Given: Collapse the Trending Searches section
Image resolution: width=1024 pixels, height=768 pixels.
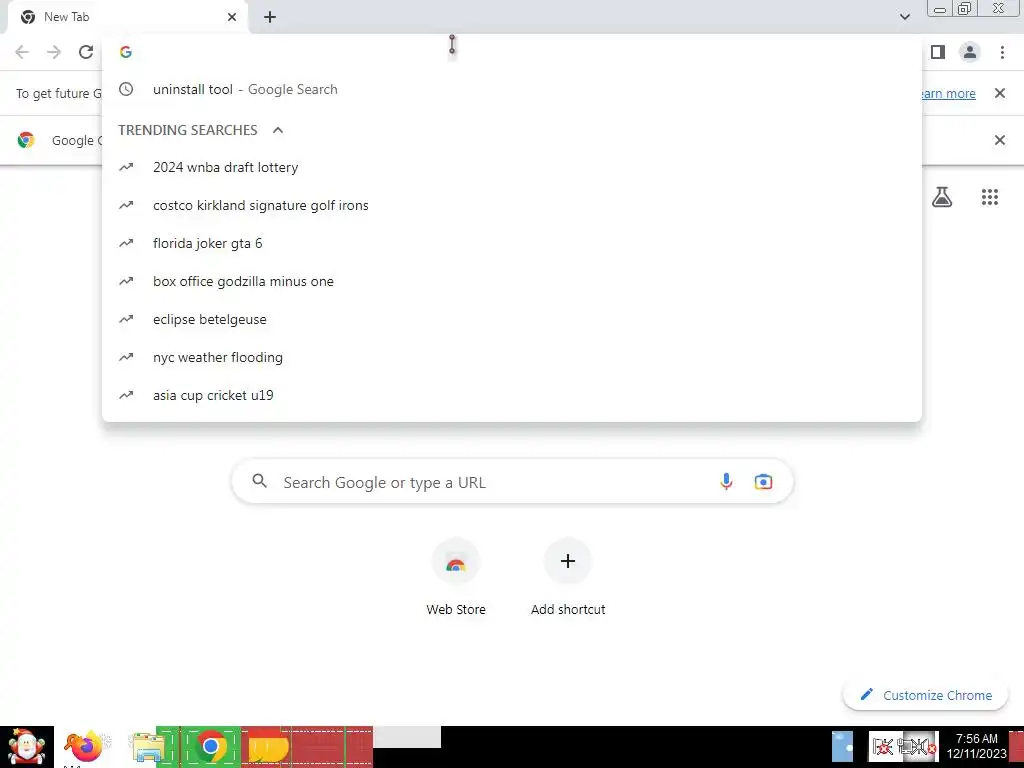Looking at the screenshot, I should (x=278, y=130).
